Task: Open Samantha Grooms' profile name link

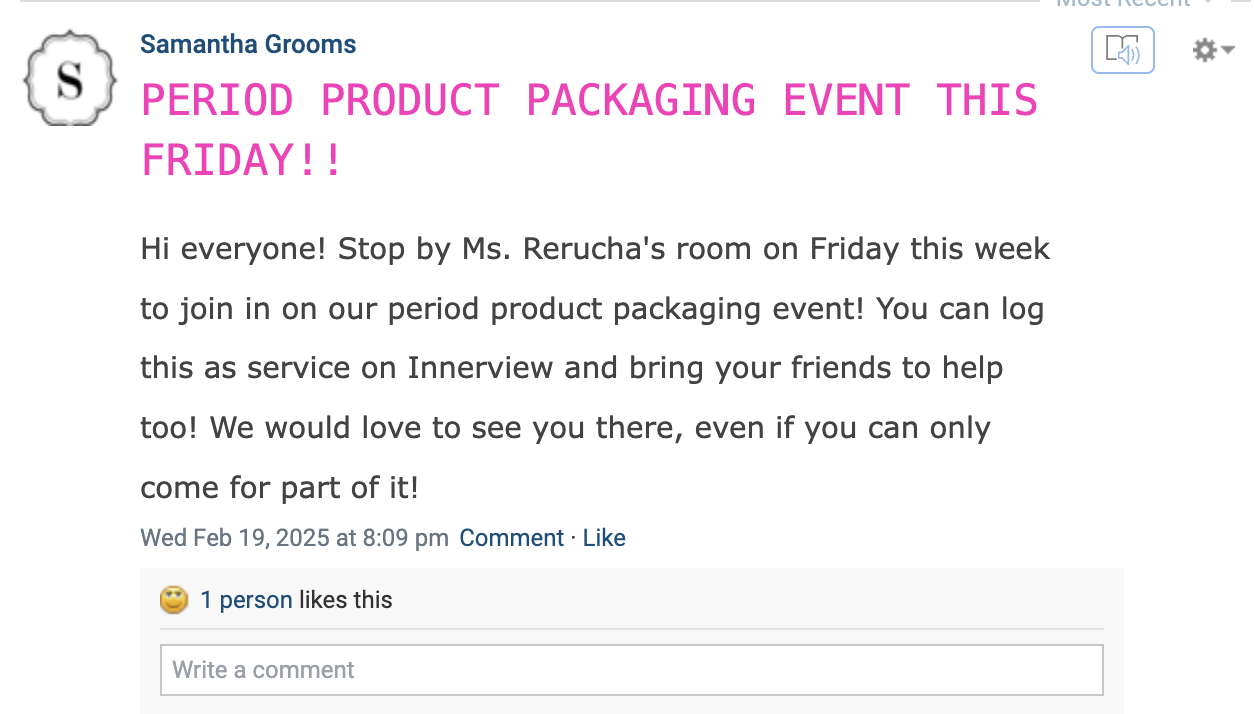Action: tap(248, 44)
